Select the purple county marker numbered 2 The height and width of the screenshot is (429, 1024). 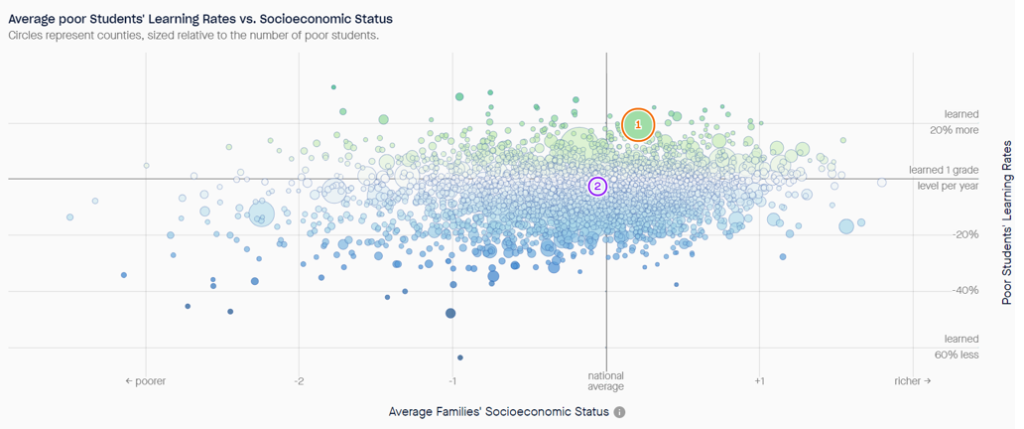(x=597, y=185)
